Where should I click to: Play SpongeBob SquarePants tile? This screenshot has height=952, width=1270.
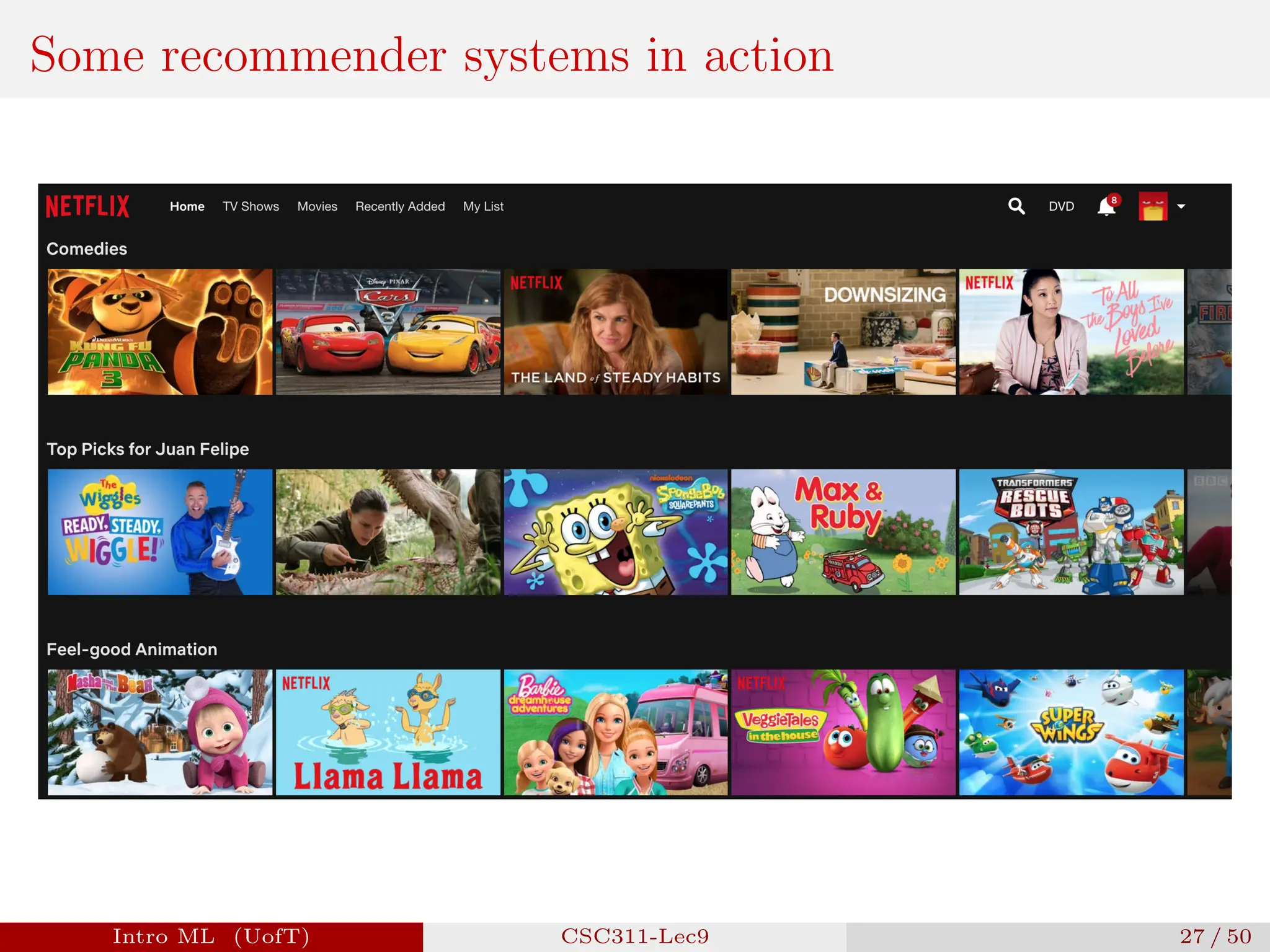tap(616, 532)
